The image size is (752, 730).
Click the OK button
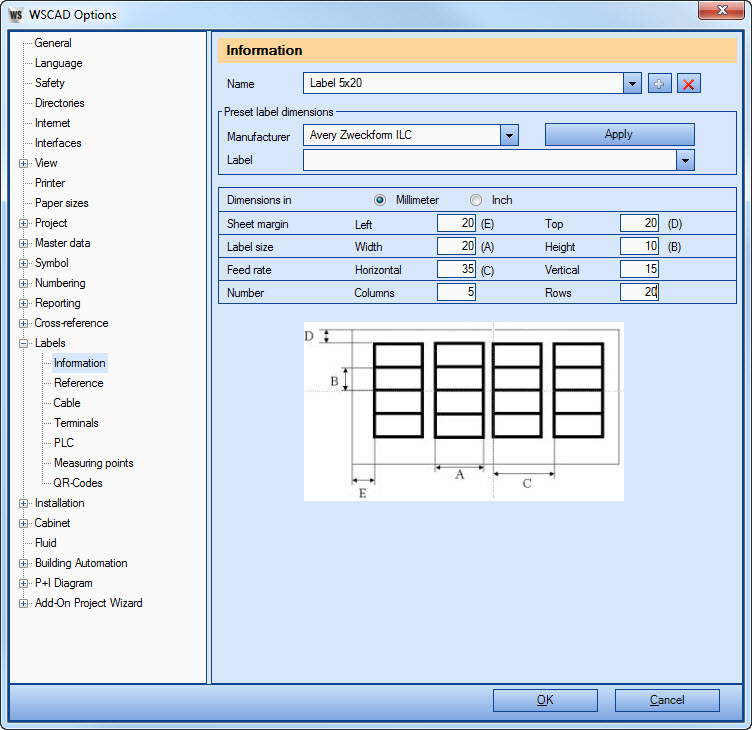tap(545, 700)
